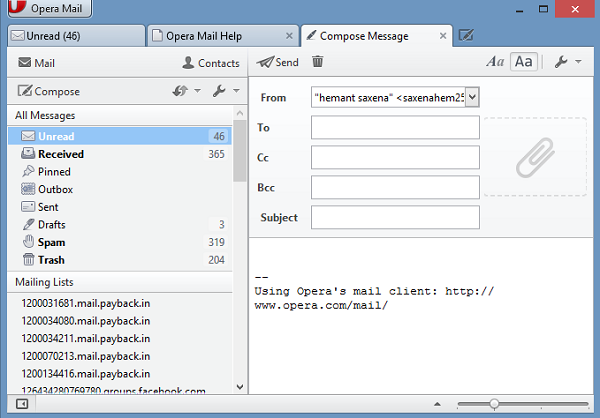Toggle the panel with the bottom-left icon
The height and width of the screenshot is (418, 600).
click(x=22, y=404)
